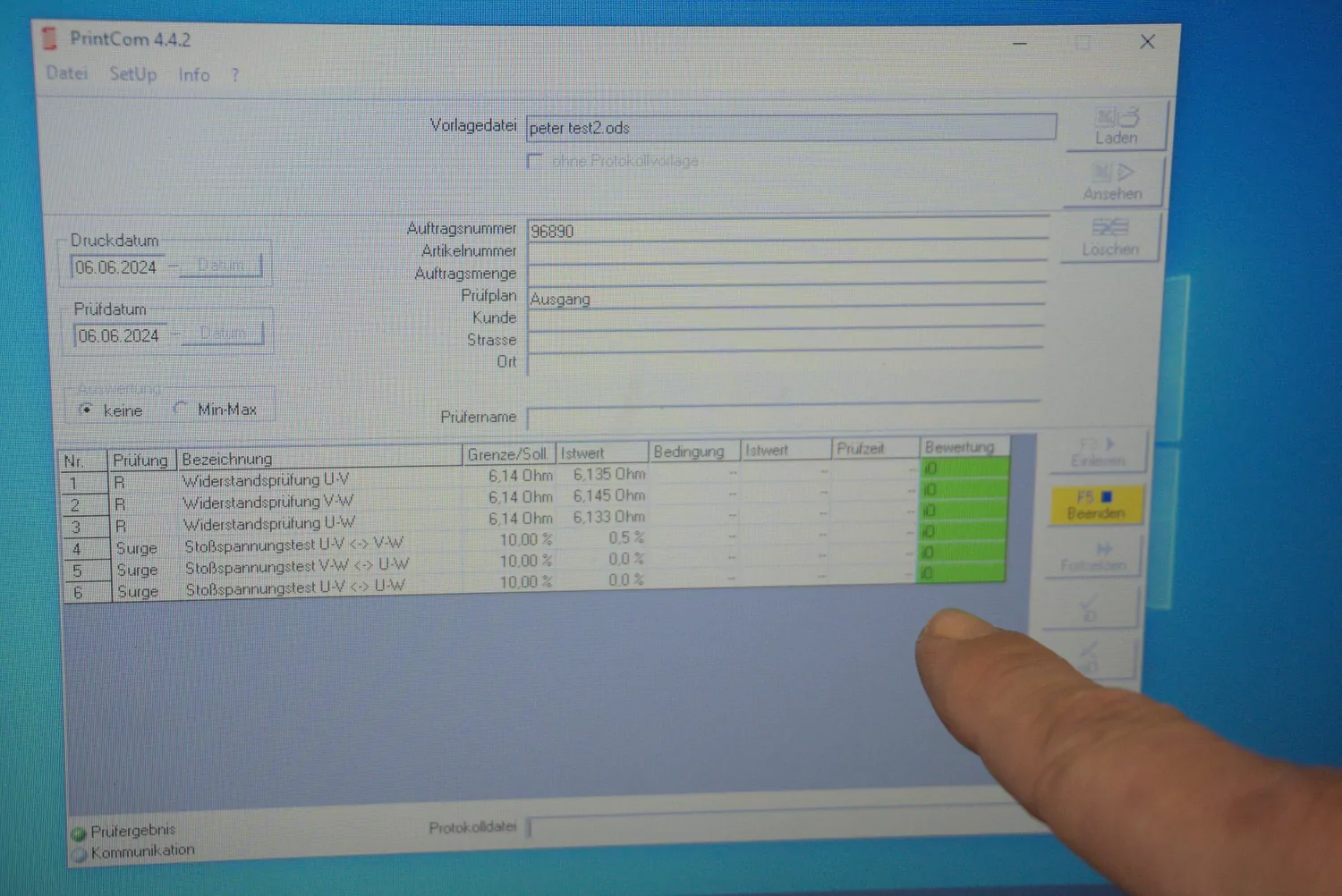1342x896 pixels.
Task: Open the SetUp menu
Action: click(x=133, y=73)
